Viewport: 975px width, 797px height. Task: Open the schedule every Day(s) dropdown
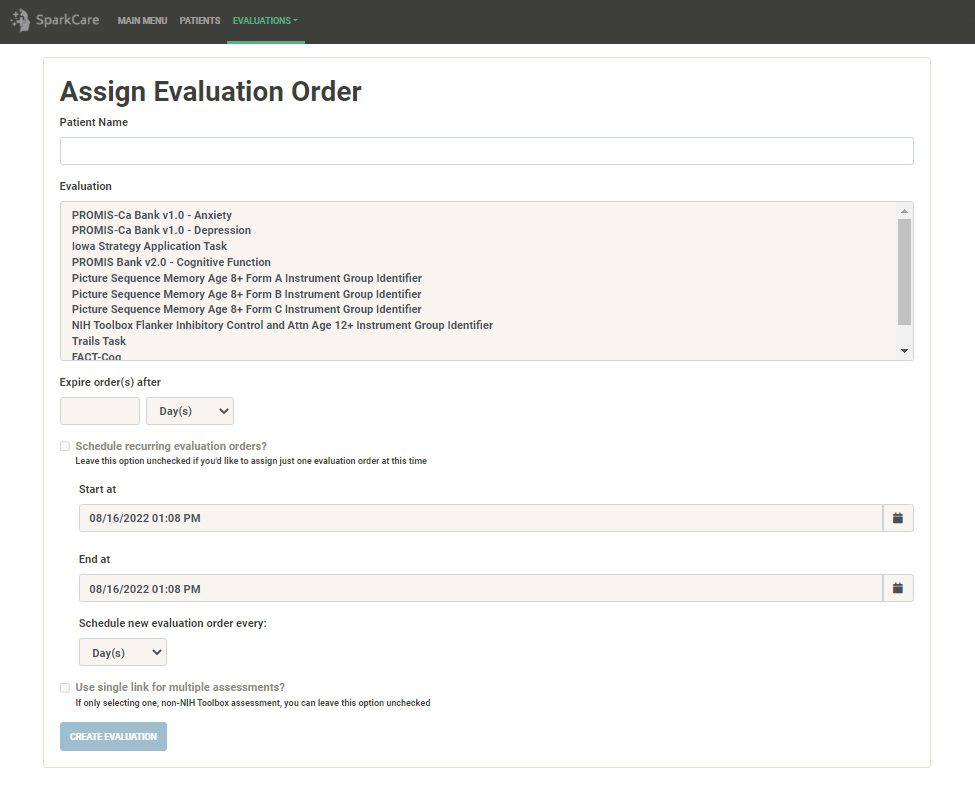click(x=122, y=652)
